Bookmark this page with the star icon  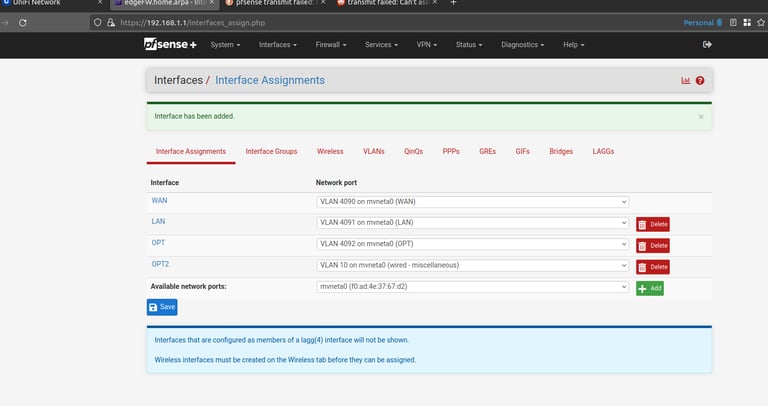point(761,23)
